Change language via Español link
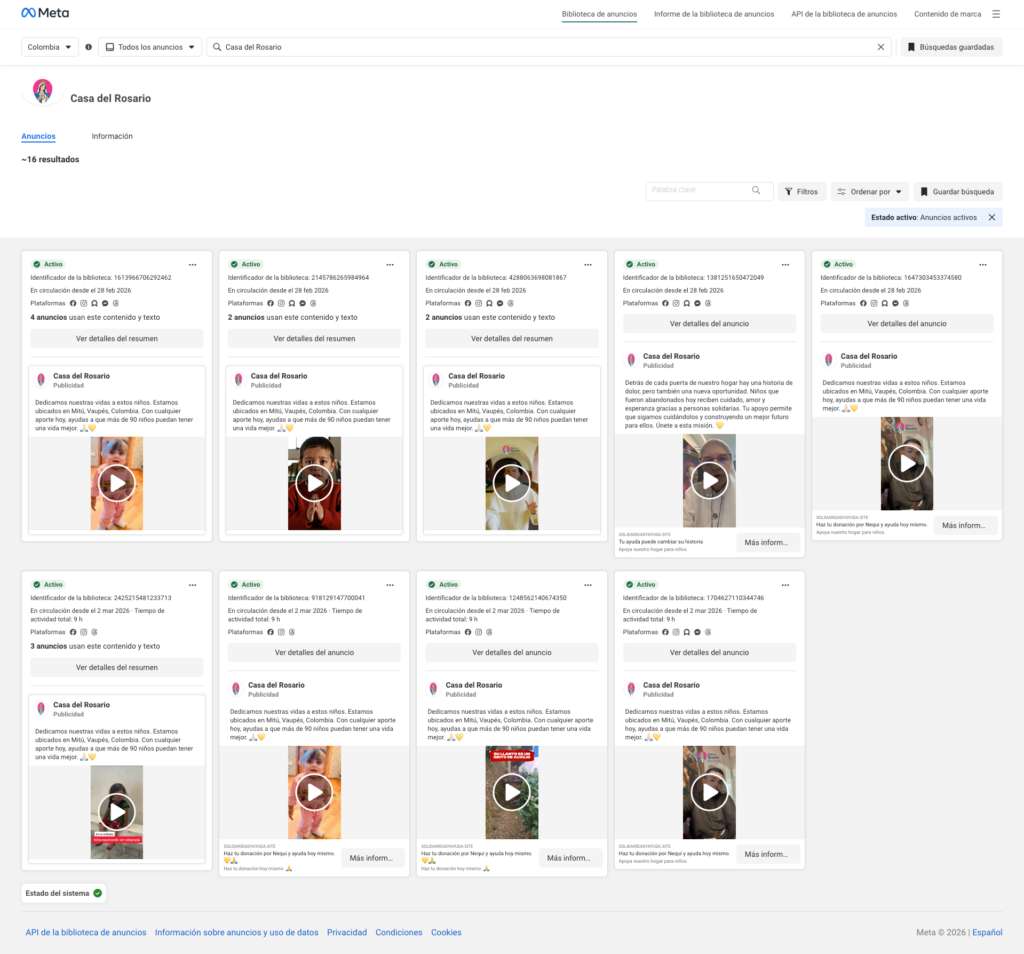This screenshot has width=1024, height=954. (x=987, y=932)
